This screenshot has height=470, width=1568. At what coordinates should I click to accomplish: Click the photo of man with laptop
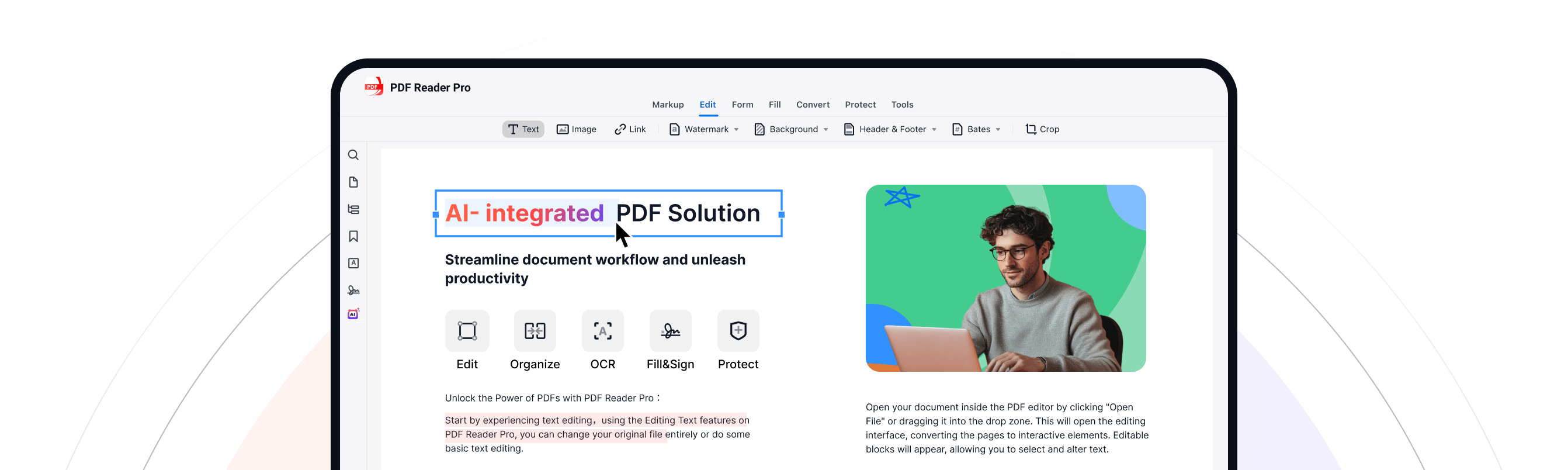coord(1005,278)
